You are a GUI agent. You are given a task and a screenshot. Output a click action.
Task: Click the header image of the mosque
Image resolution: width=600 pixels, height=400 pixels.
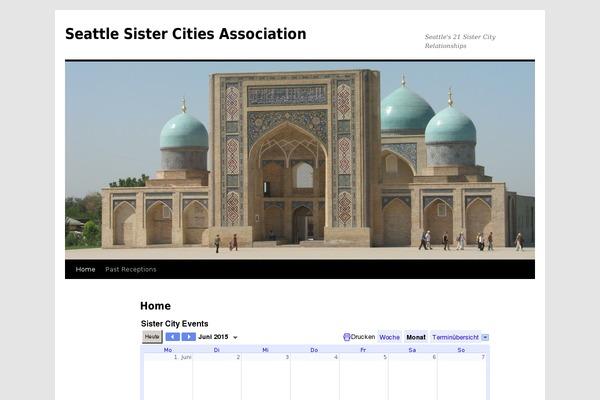[x=300, y=160]
